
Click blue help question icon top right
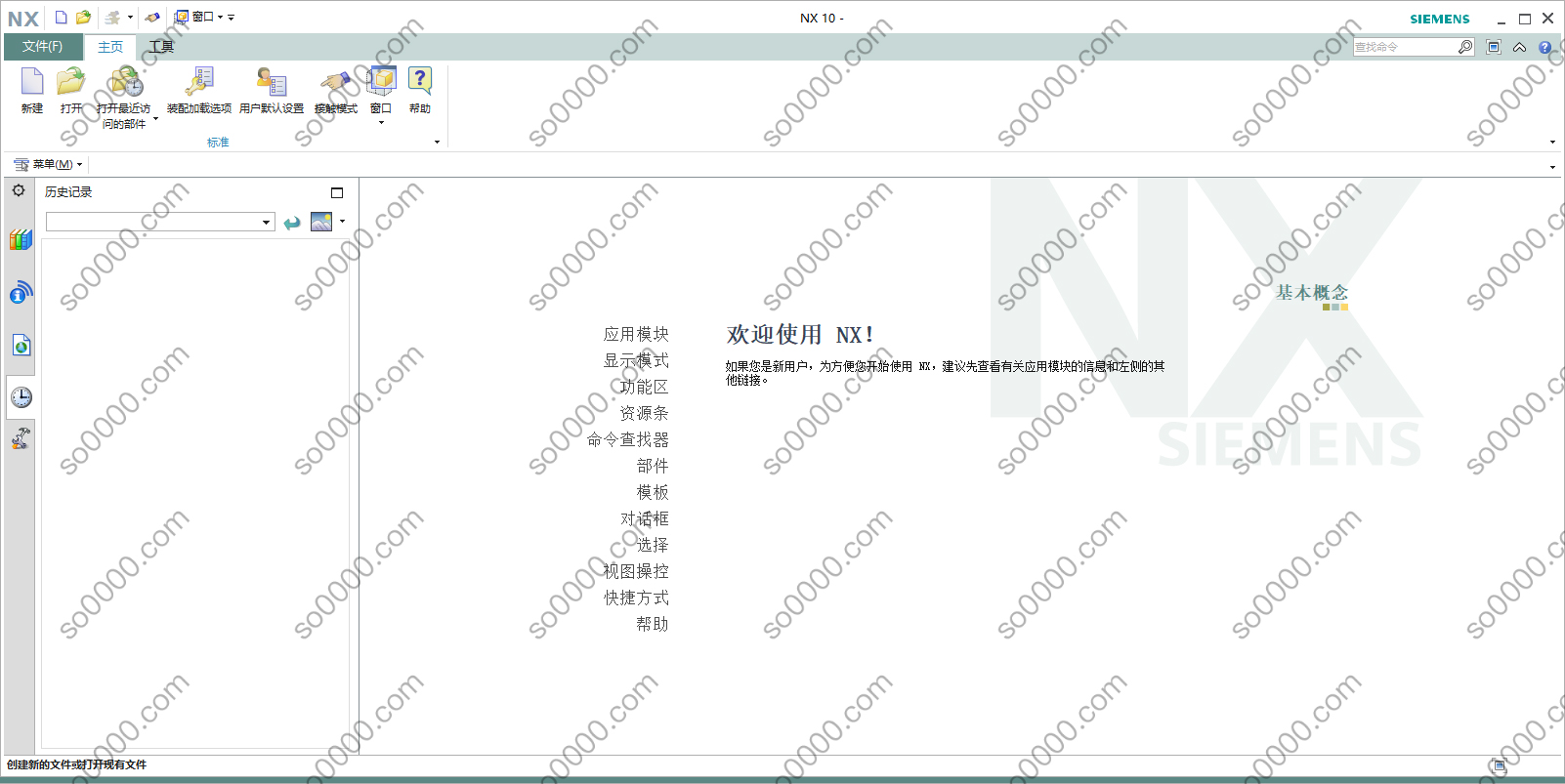[1544, 47]
